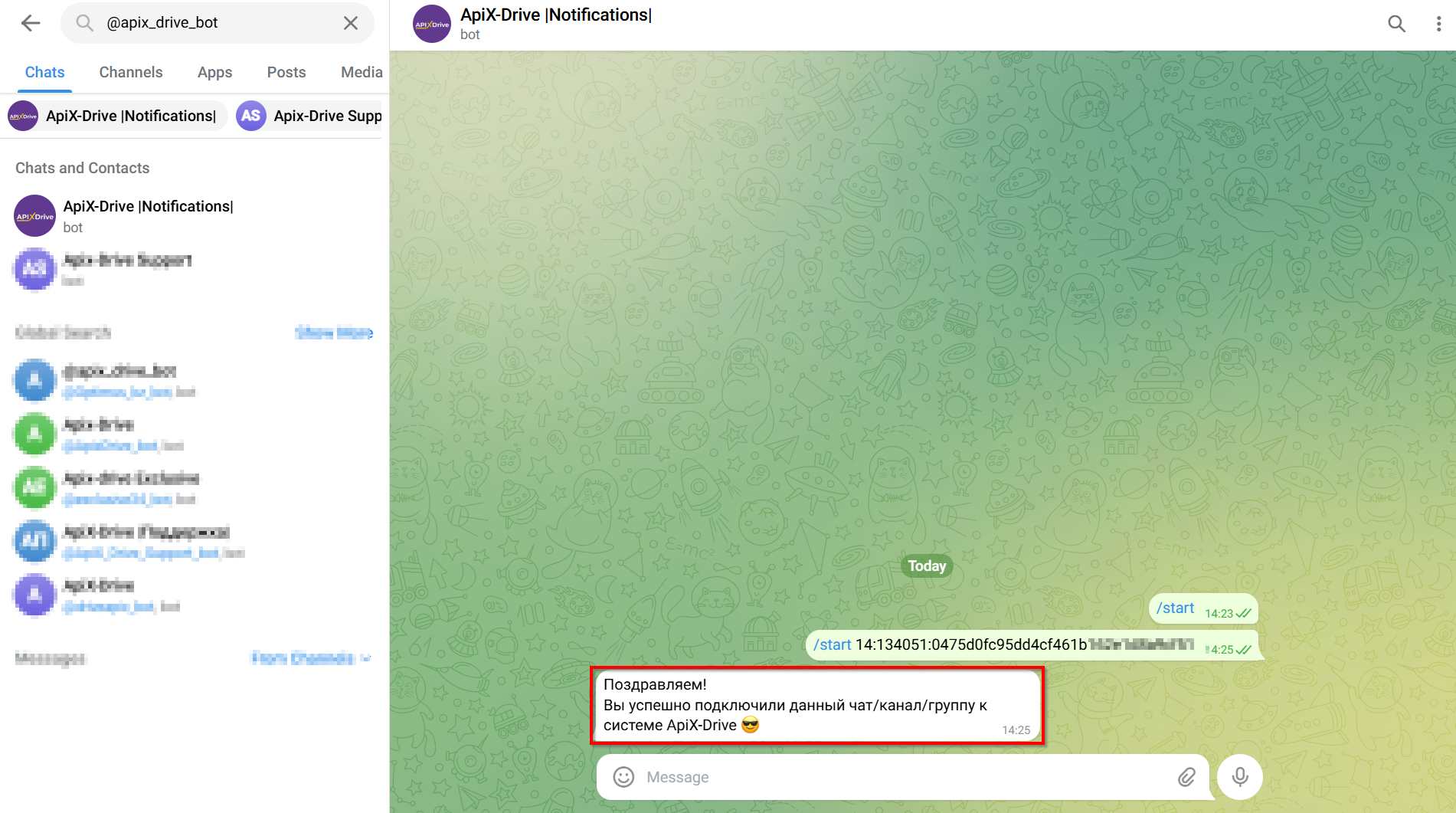
Task: Switch to the Channels tab
Action: [x=131, y=72]
